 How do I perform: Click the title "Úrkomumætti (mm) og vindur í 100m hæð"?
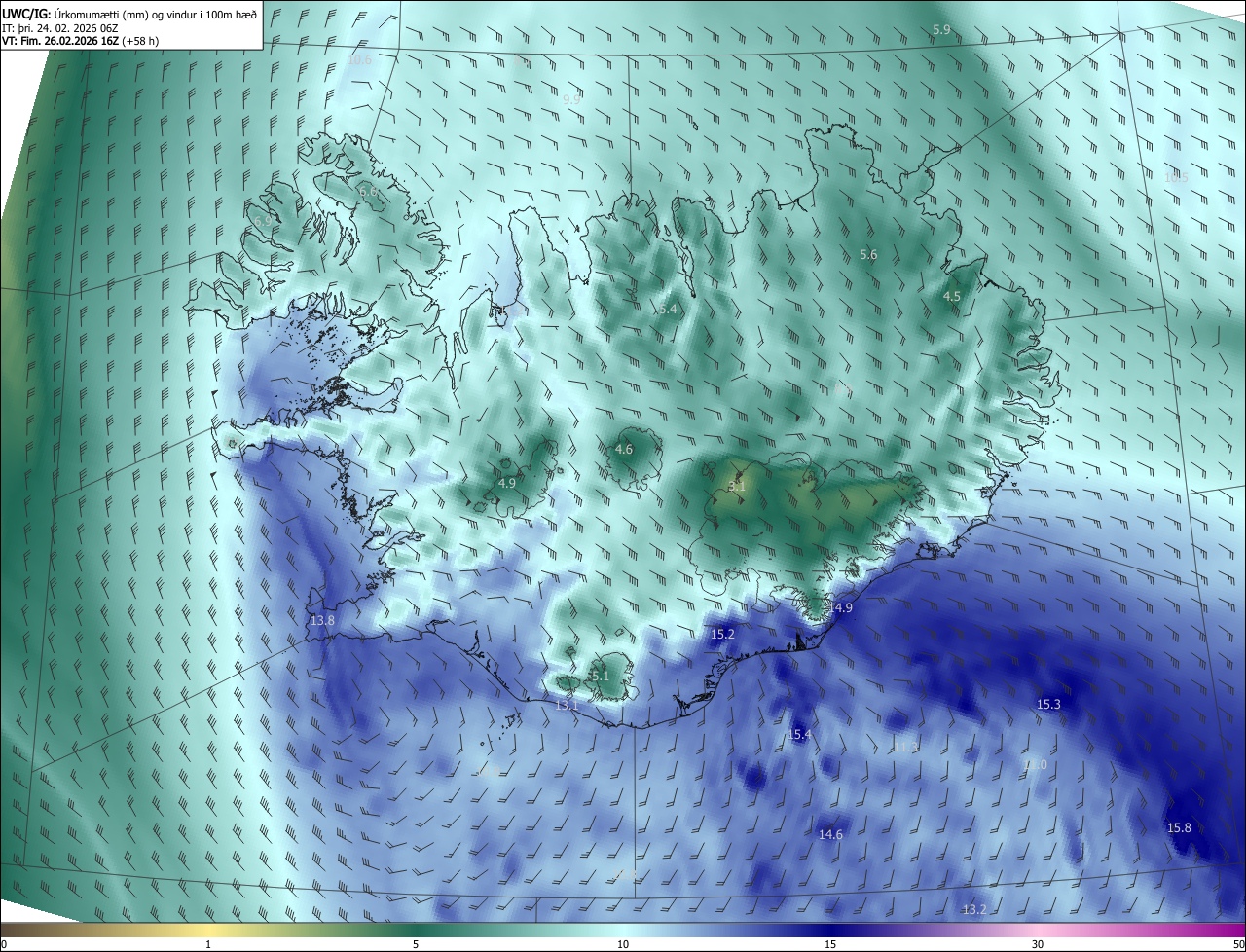tap(157, 14)
